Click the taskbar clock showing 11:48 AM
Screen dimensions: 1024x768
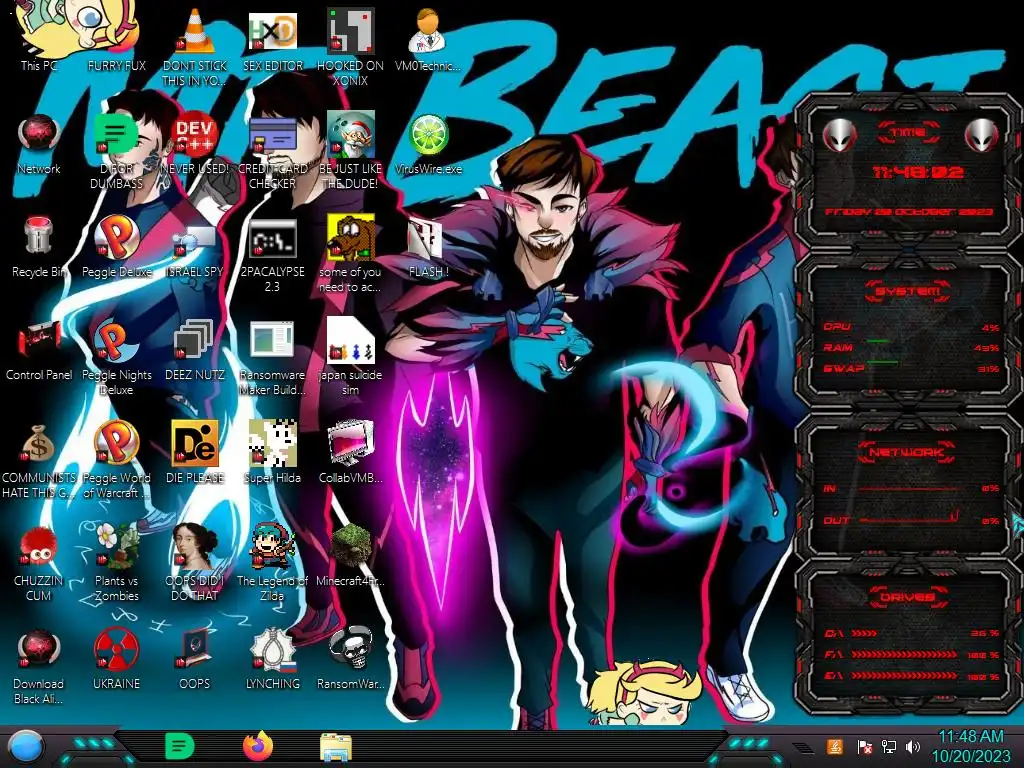970,747
